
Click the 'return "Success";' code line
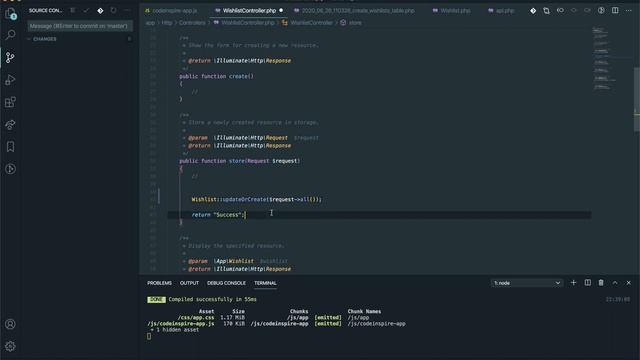(218, 215)
